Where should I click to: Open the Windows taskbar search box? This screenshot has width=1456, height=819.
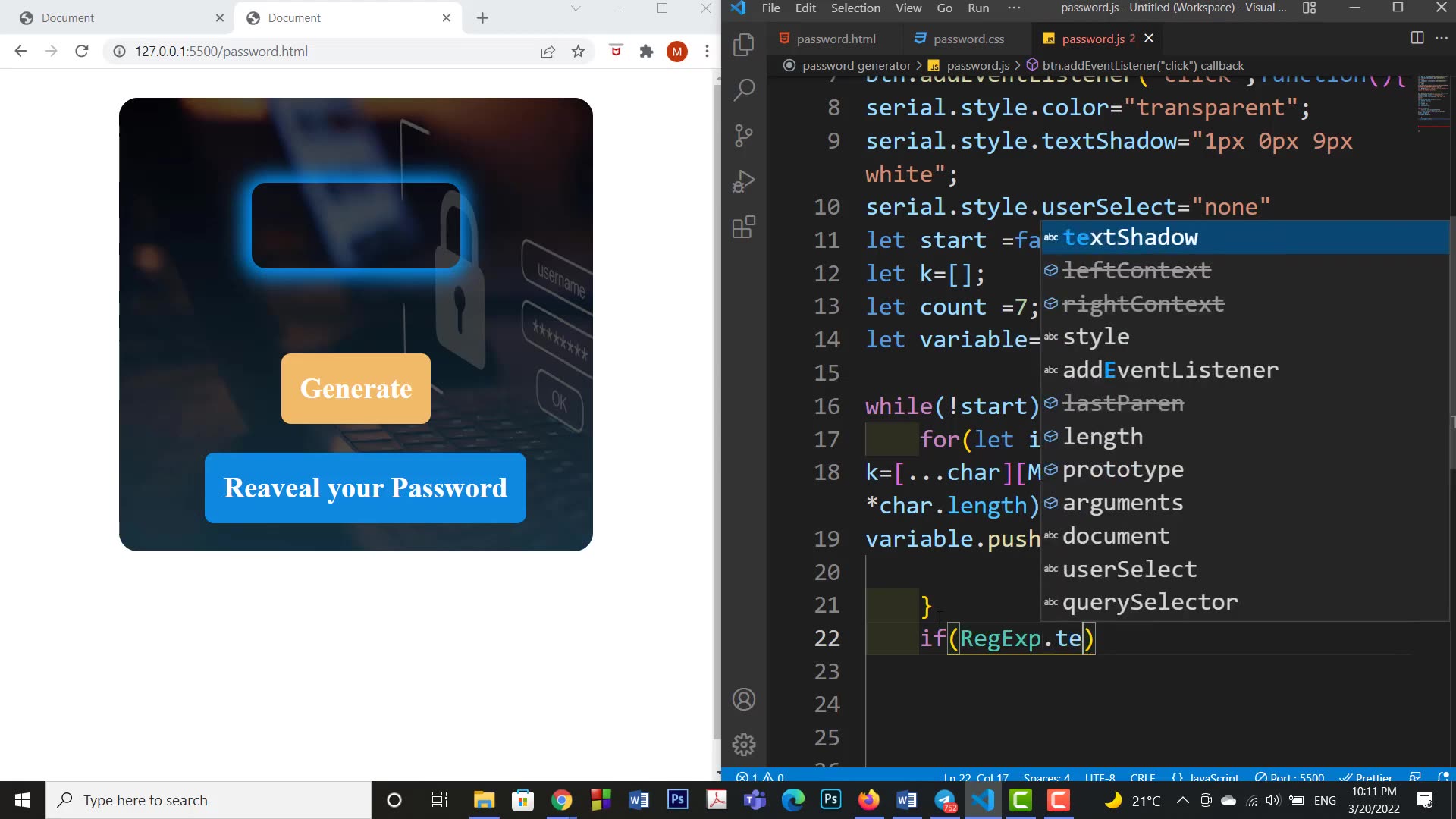pos(209,800)
